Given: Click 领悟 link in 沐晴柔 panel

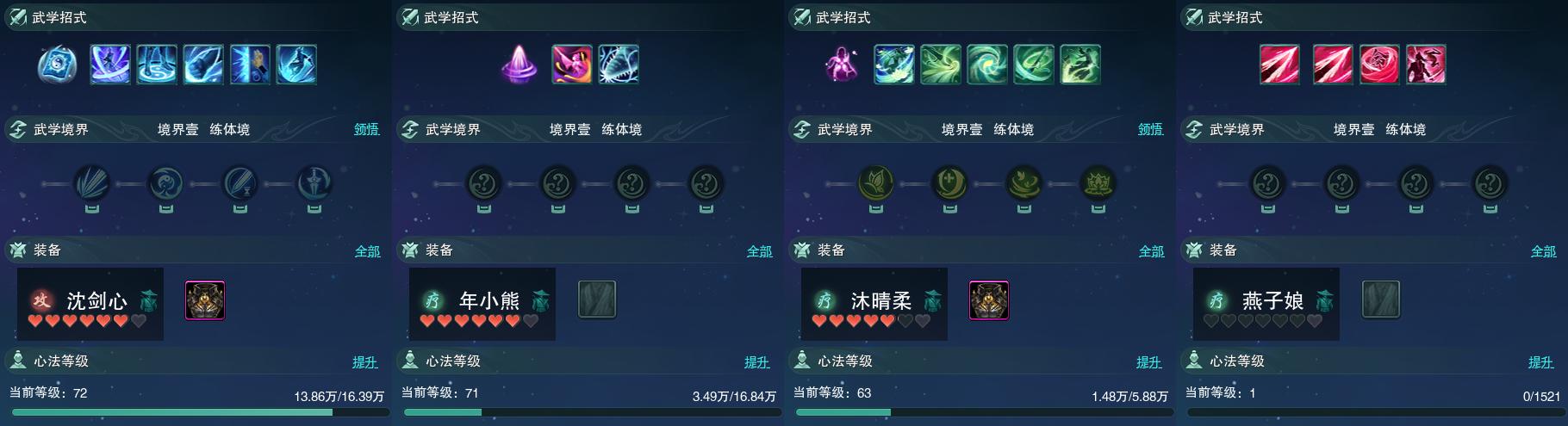Looking at the screenshot, I should pos(1150,129).
